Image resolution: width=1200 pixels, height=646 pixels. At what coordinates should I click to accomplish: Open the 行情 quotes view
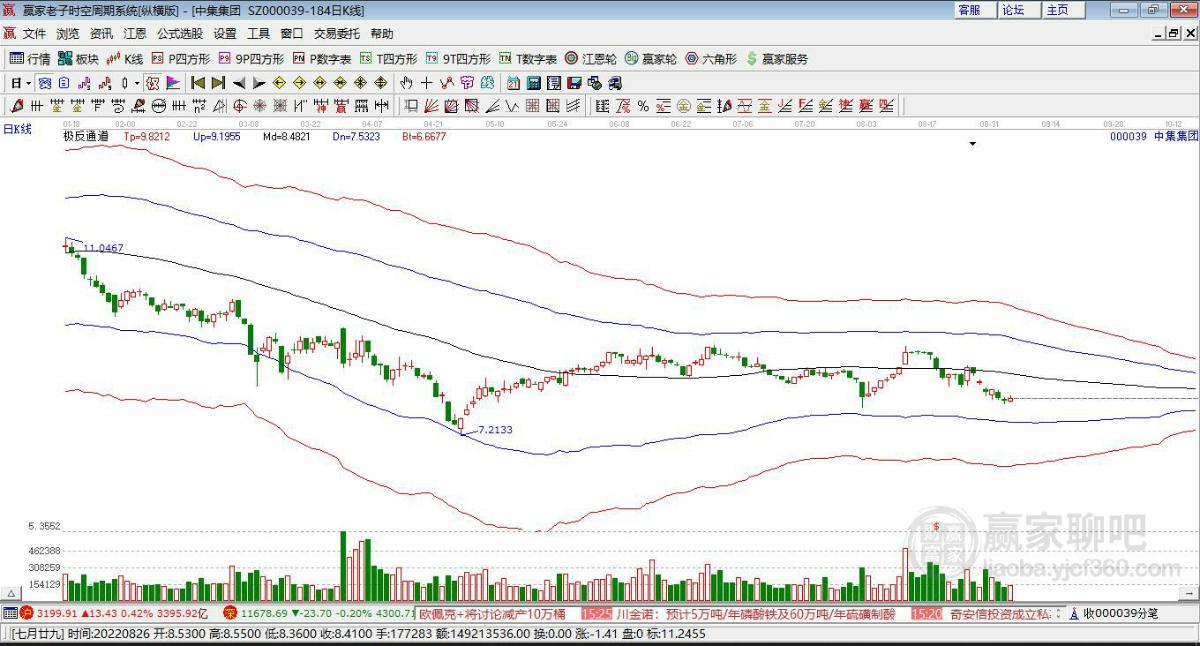[x=31, y=59]
